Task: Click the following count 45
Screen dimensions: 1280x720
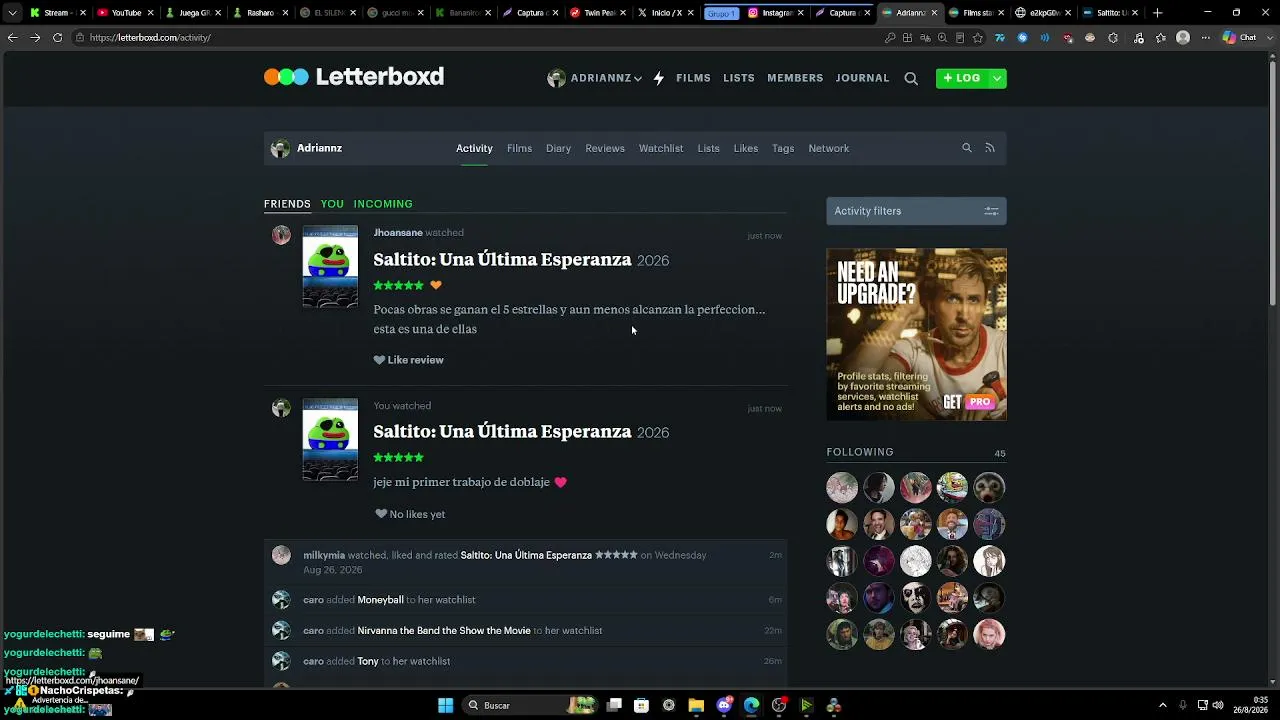Action: [x=1000, y=453]
